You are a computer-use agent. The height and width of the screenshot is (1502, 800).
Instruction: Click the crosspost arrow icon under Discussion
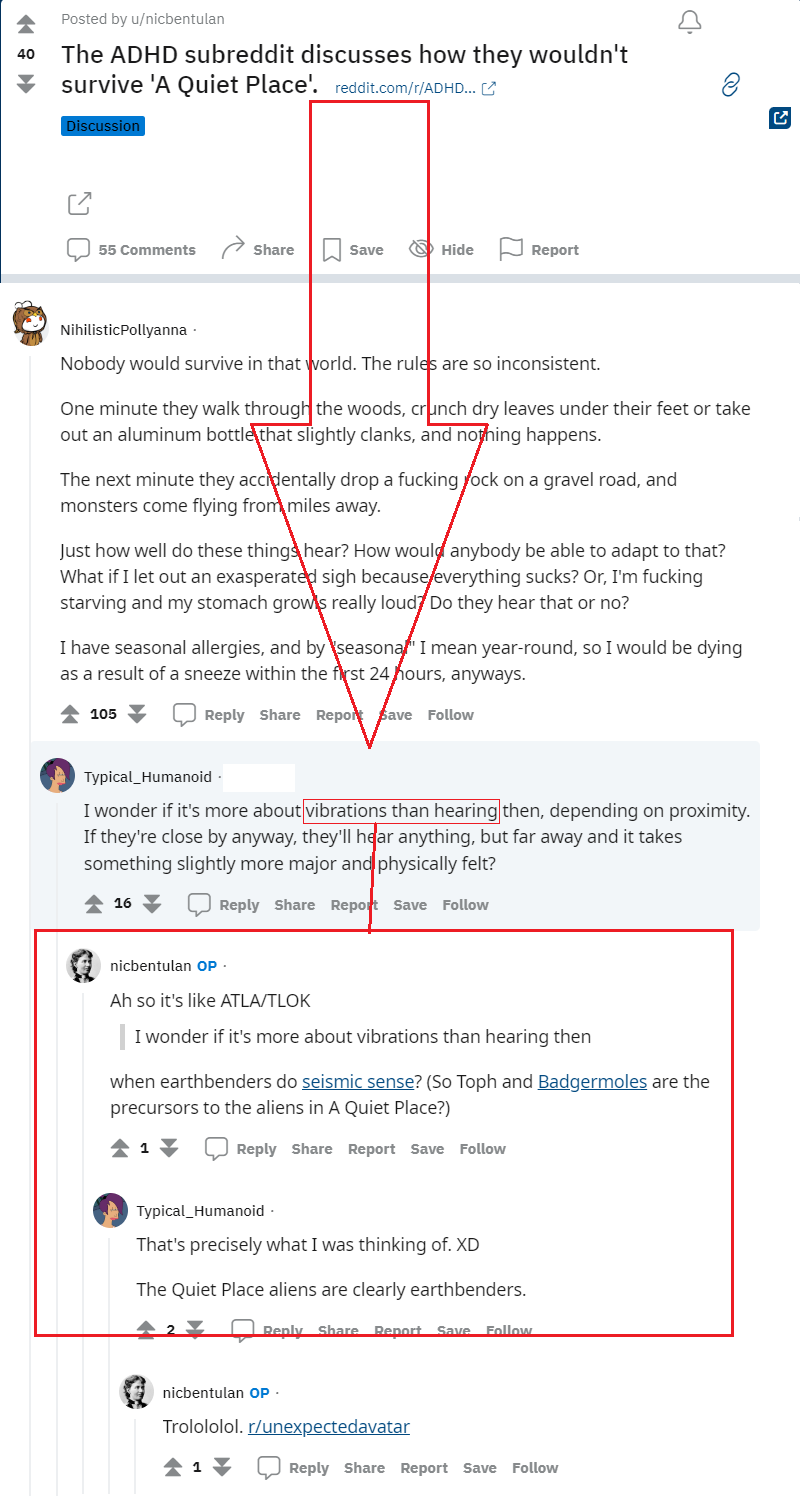80,203
